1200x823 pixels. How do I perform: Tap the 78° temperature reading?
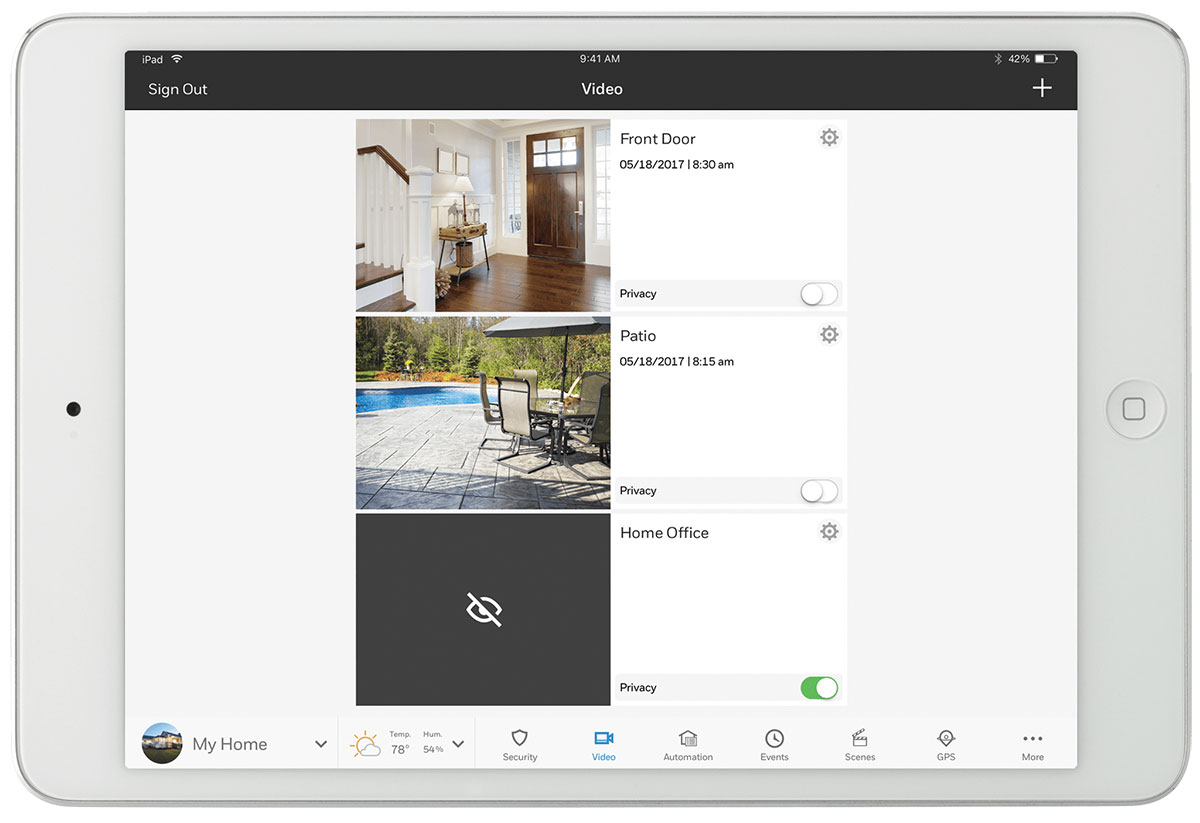[400, 749]
